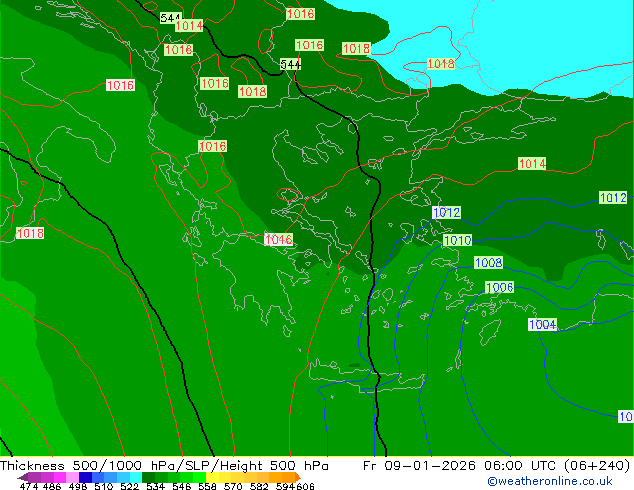Click the 546 legend value
This screenshot has width=634, height=490.
(182, 486)
